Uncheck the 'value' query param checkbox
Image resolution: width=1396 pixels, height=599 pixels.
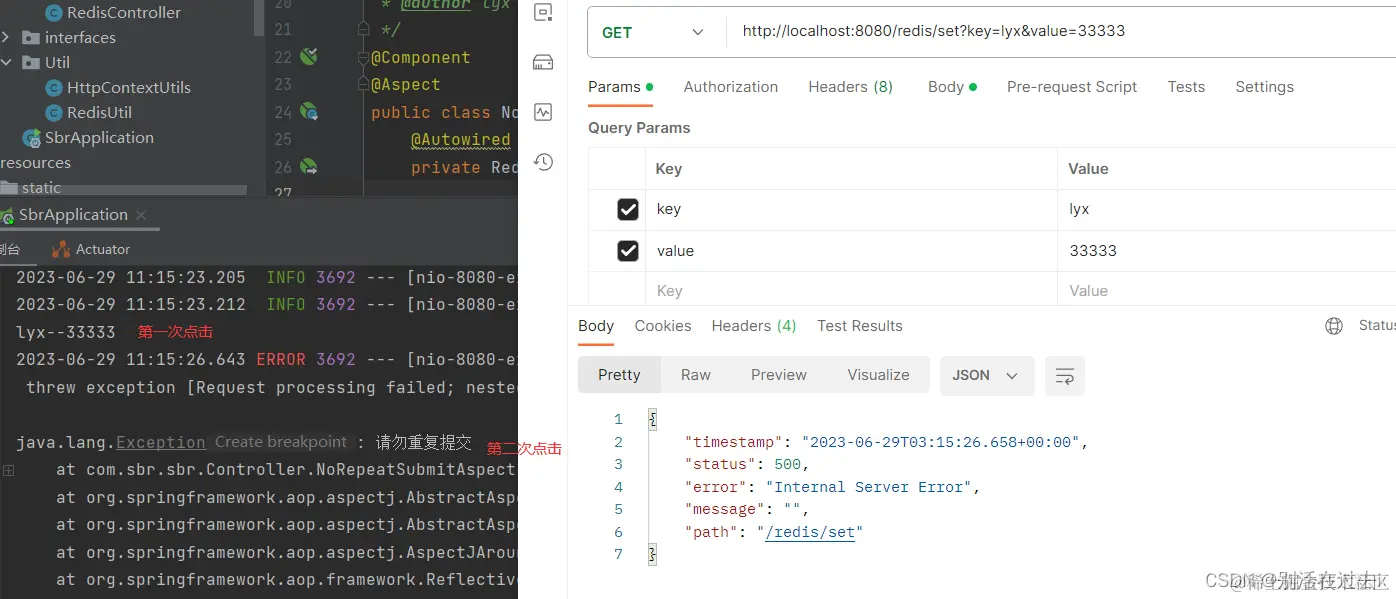[x=628, y=251]
